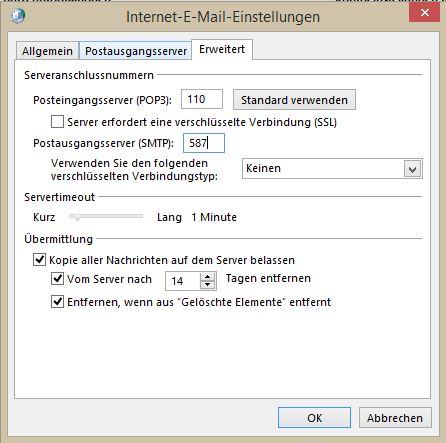Toggle Vom Server nach Tagen entfernen checkbox

coord(57,278)
